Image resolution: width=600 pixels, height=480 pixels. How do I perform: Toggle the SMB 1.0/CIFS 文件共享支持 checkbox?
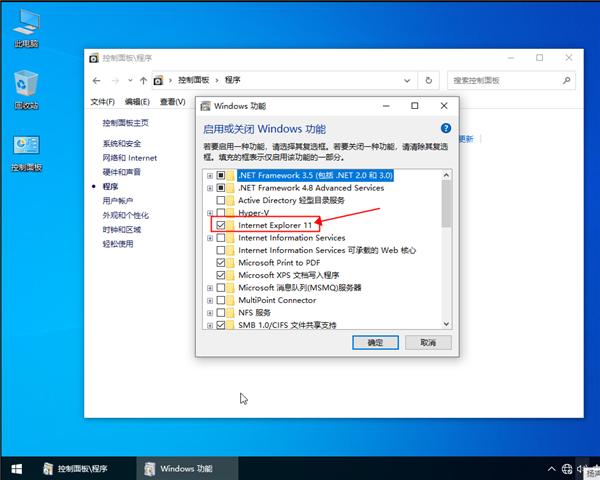coord(221,325)
